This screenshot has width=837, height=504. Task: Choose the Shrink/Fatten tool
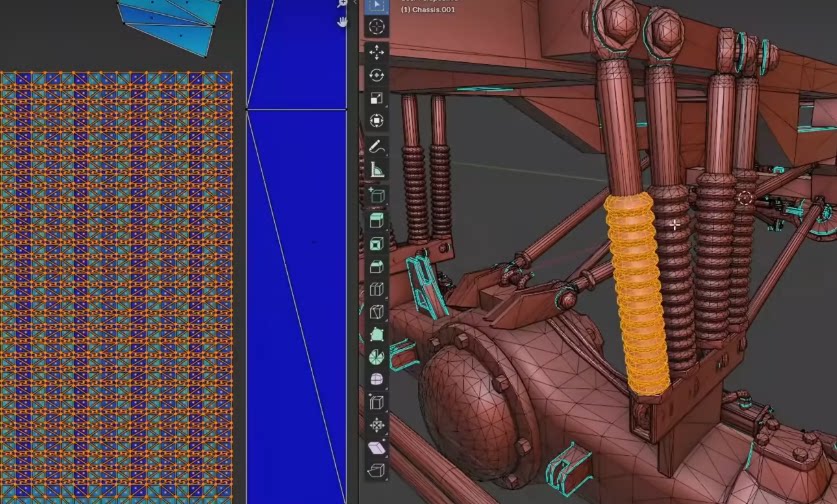point(376,425)
